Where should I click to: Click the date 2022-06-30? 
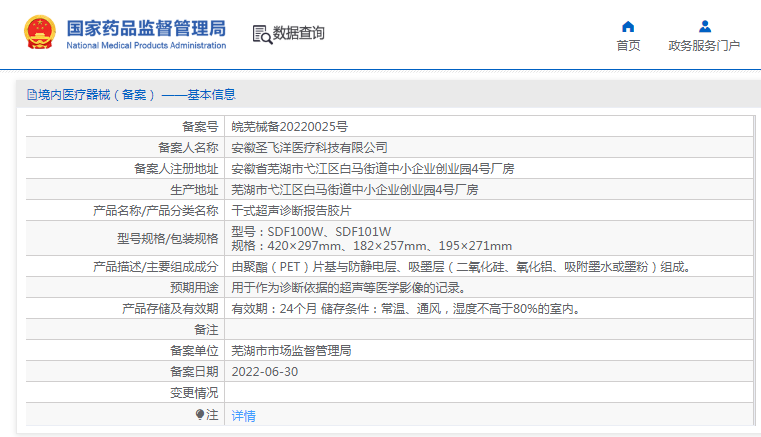click(265, 372)
